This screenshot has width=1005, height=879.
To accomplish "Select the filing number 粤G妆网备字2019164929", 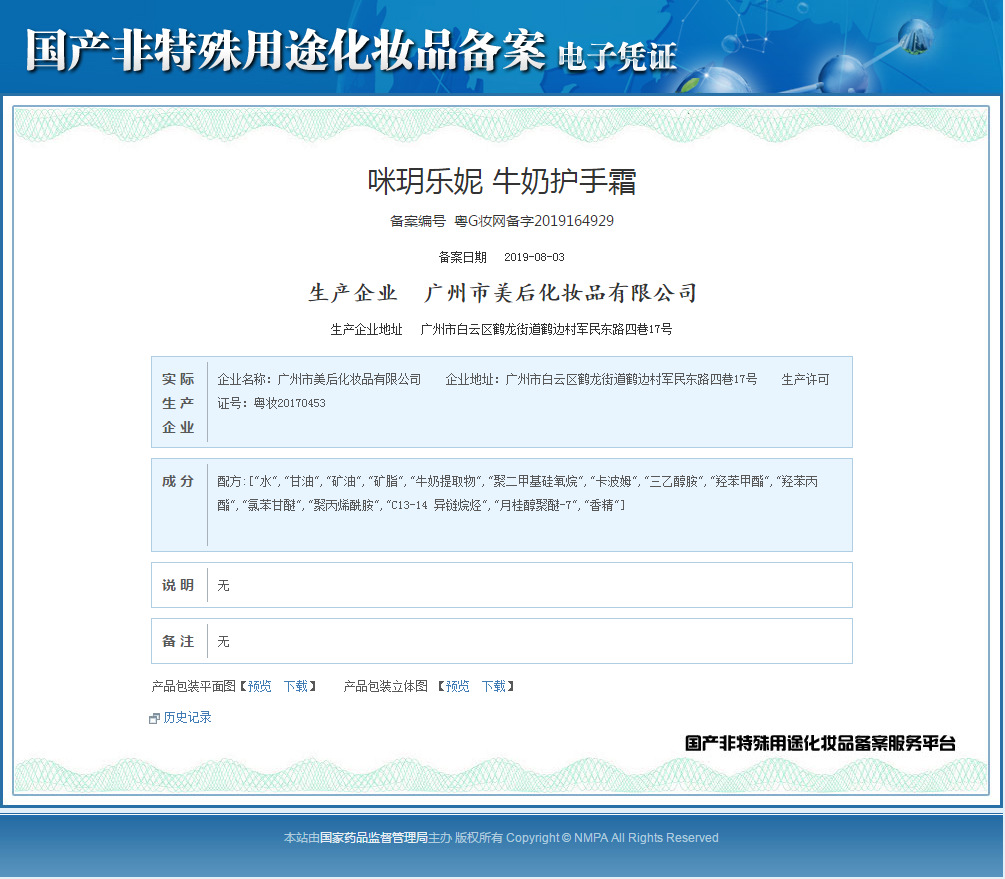I will coord(534,221).
